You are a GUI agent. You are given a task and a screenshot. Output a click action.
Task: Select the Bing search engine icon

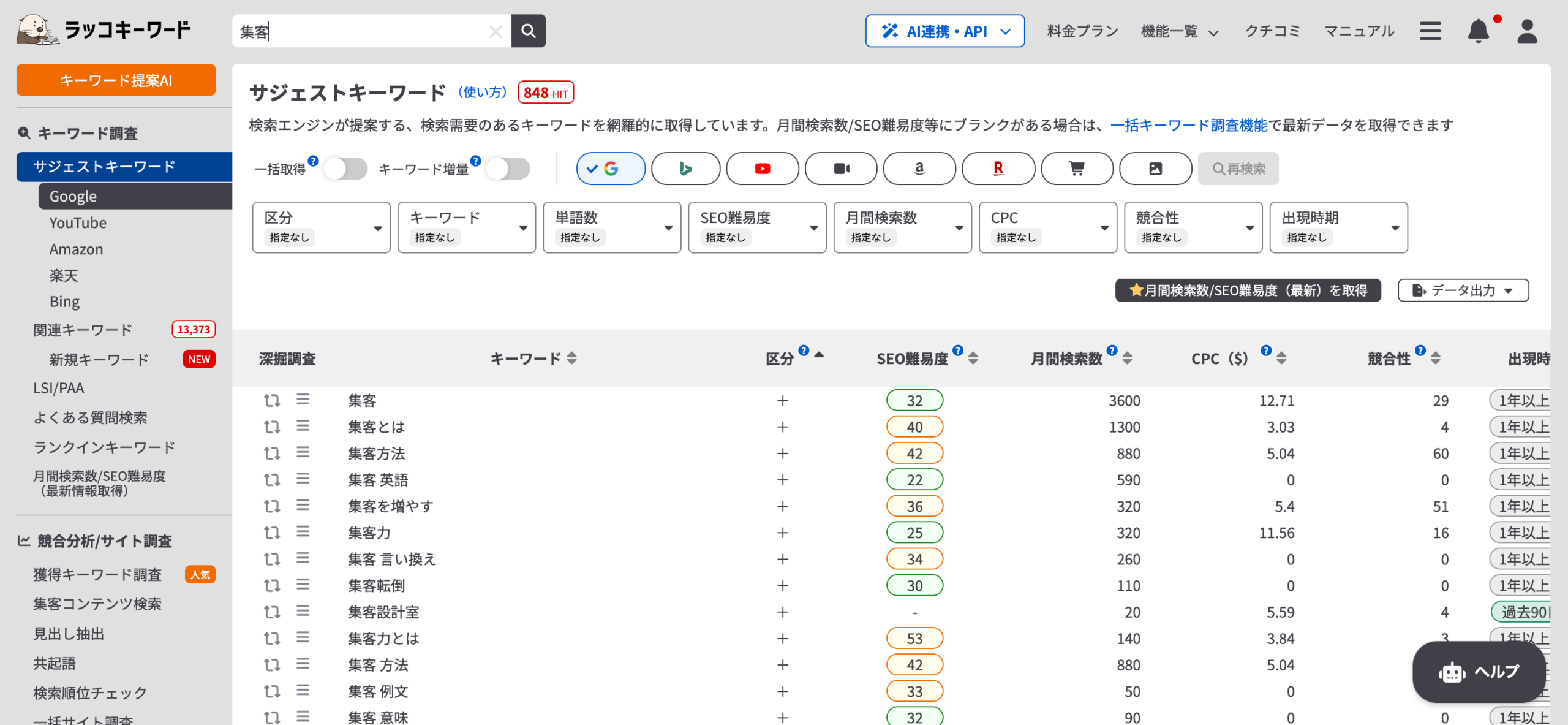(685, 169)
